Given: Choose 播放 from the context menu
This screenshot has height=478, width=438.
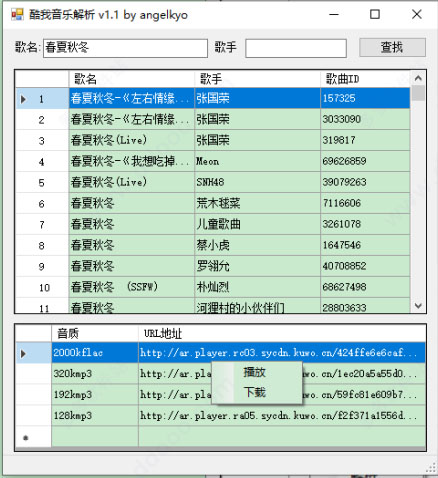Looking at the screenshot, I should click(255, 372).
